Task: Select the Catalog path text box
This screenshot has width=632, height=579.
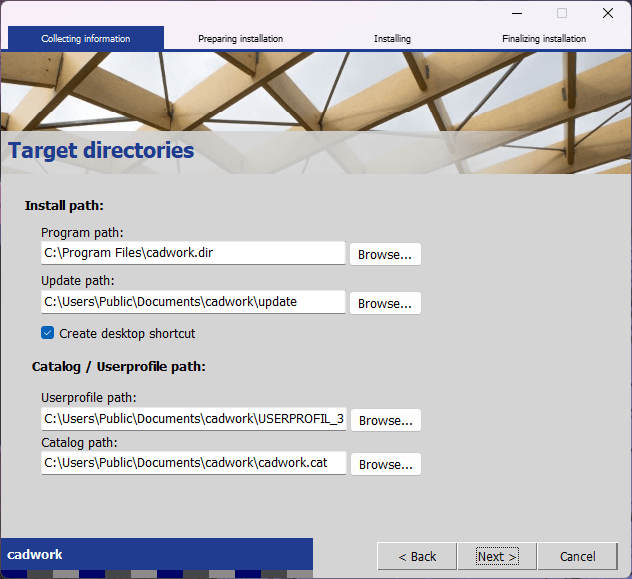Action: tap(193, 463)
